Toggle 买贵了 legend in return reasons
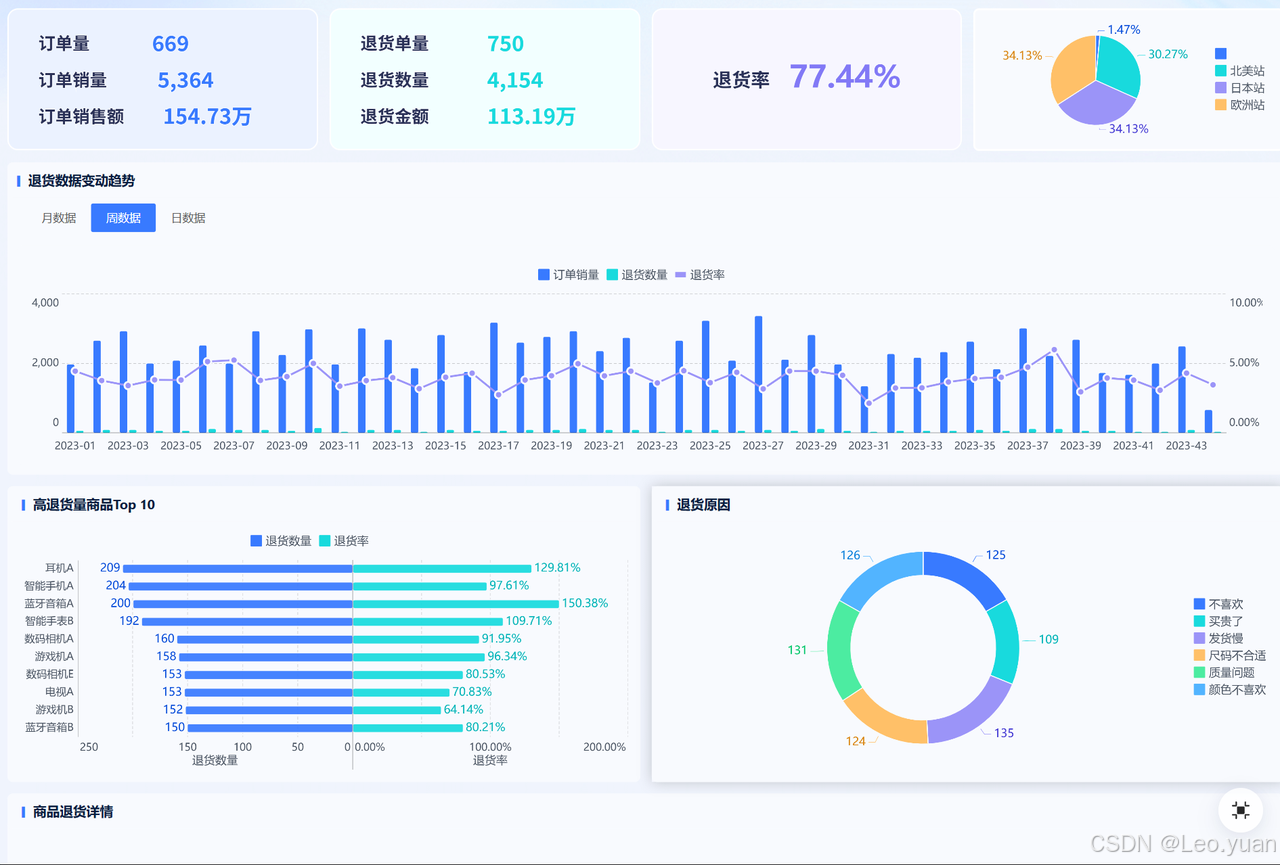 [1218, 621]
